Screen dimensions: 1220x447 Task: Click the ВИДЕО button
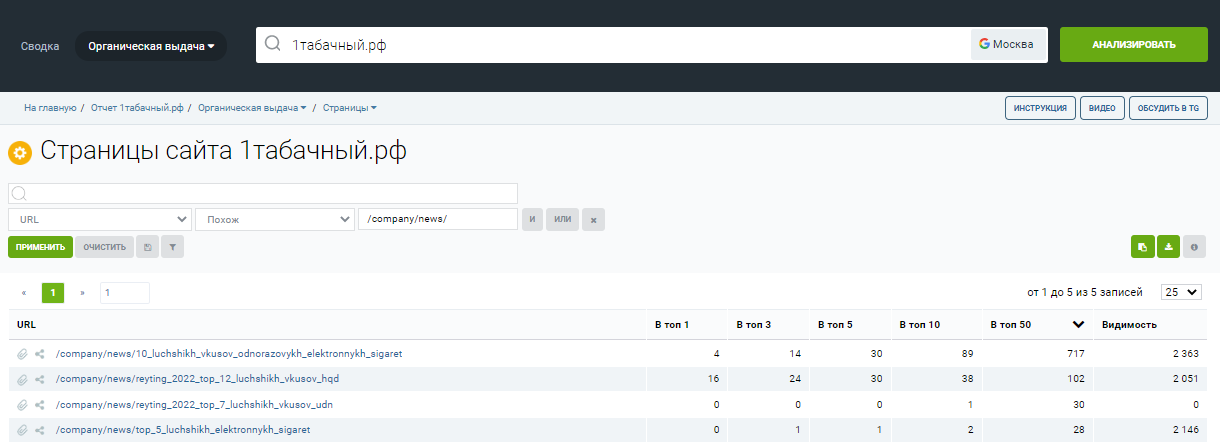click(x=1102, y=108)
